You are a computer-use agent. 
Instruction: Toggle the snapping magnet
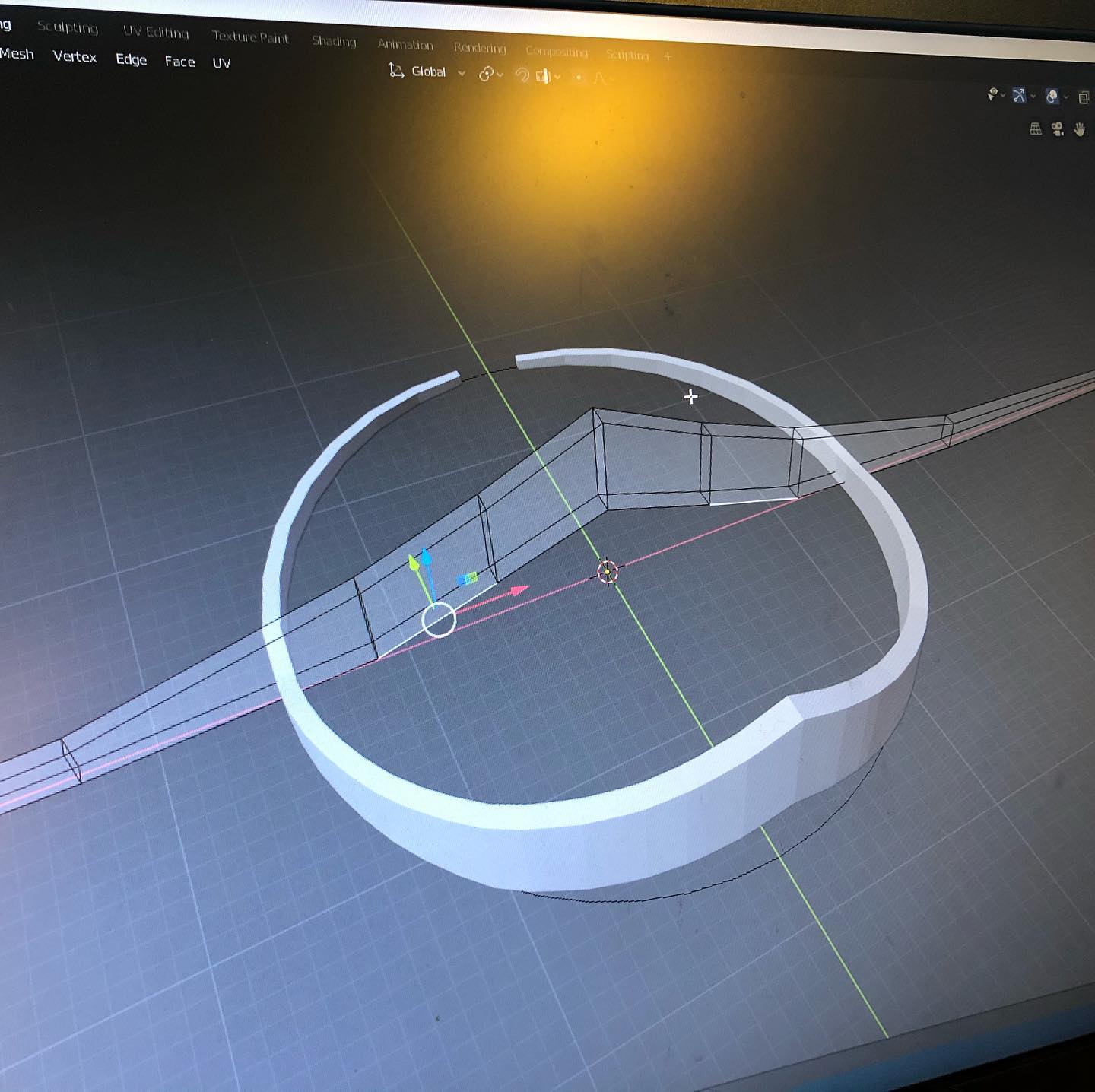click(522, 75)
